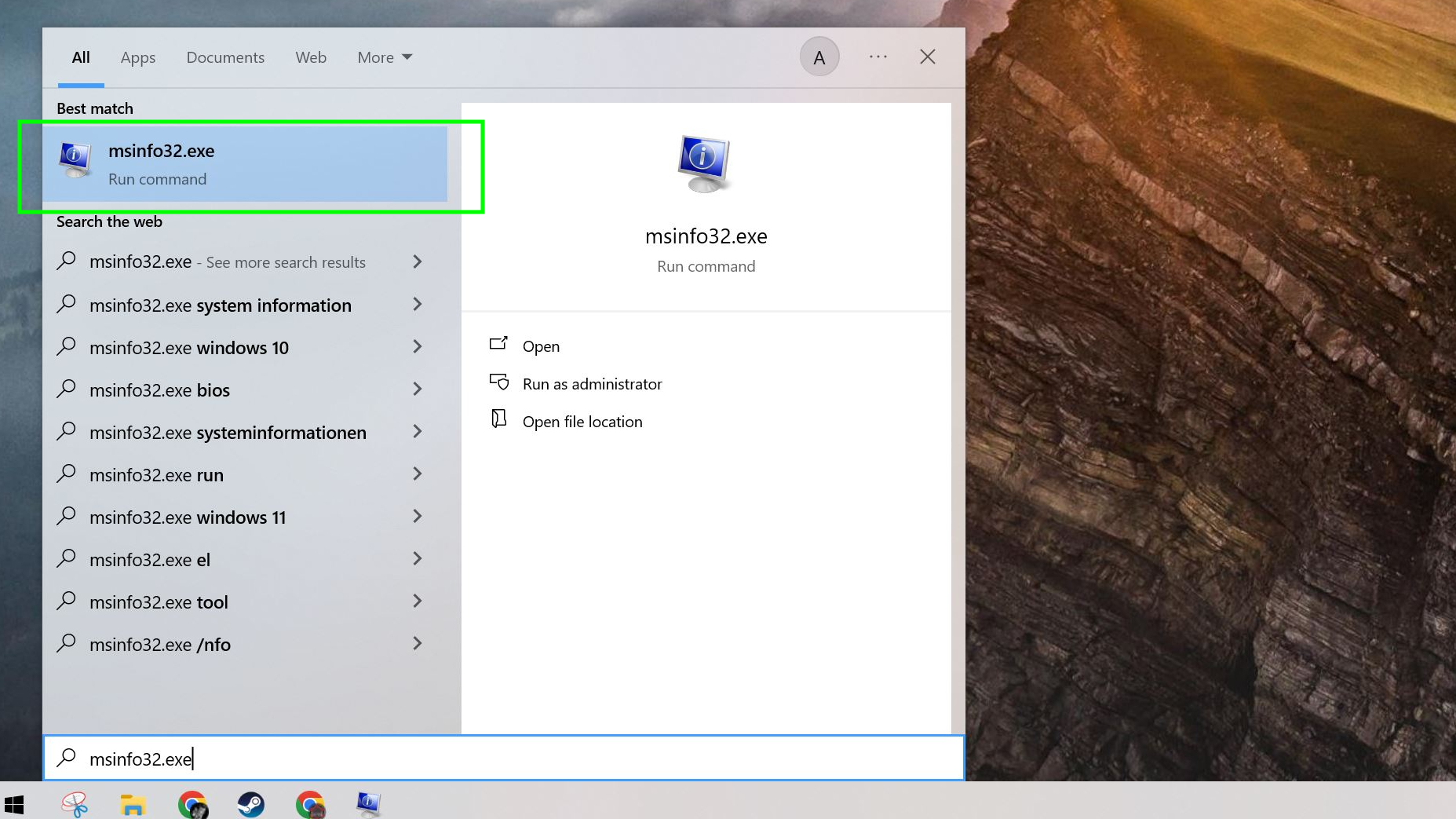Click the user account avatar 'A'
The height and width of the screenshot is (819, 1456).
pyautogui.click(x=819, y=57)
